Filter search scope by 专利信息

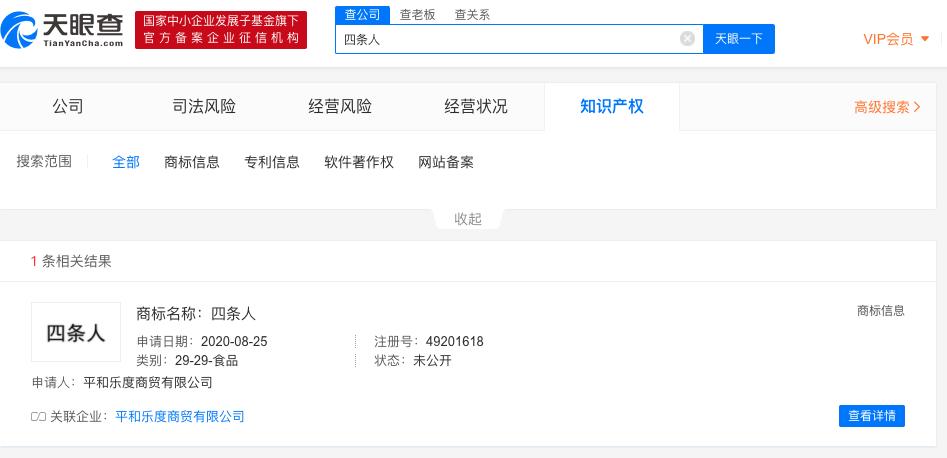tap(272, 162)
